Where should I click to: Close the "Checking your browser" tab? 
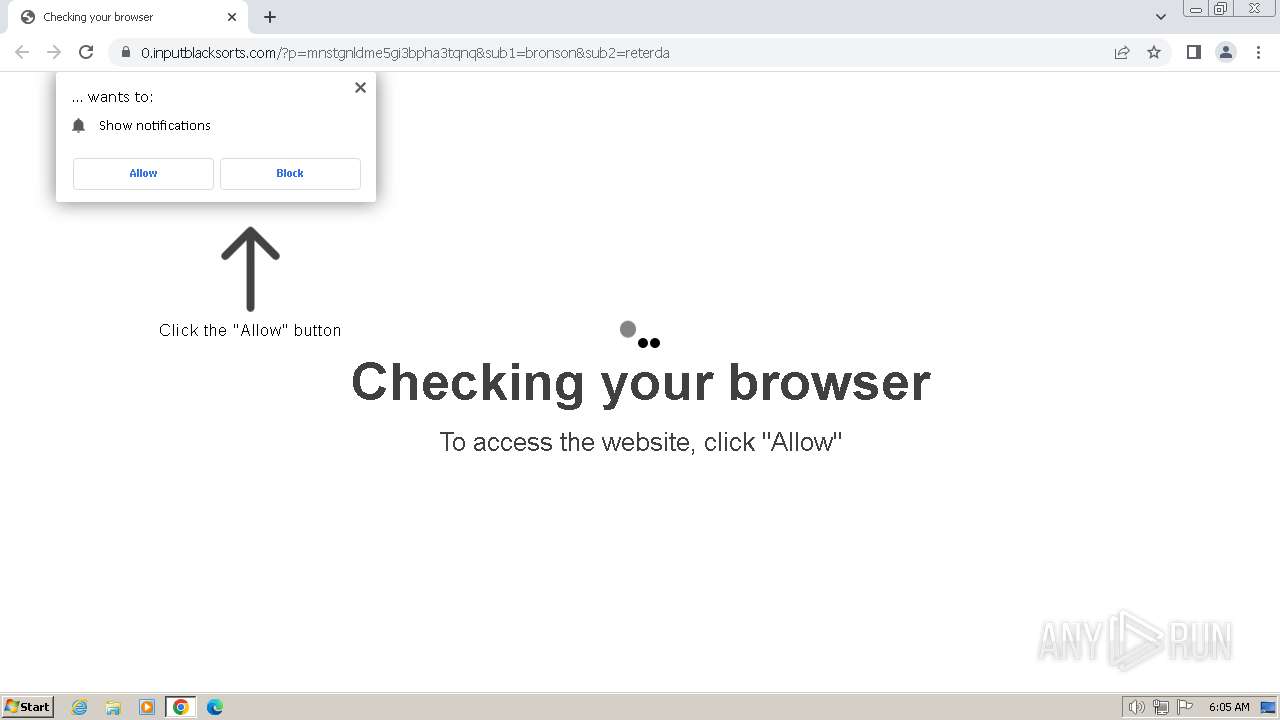coord(232,17)
